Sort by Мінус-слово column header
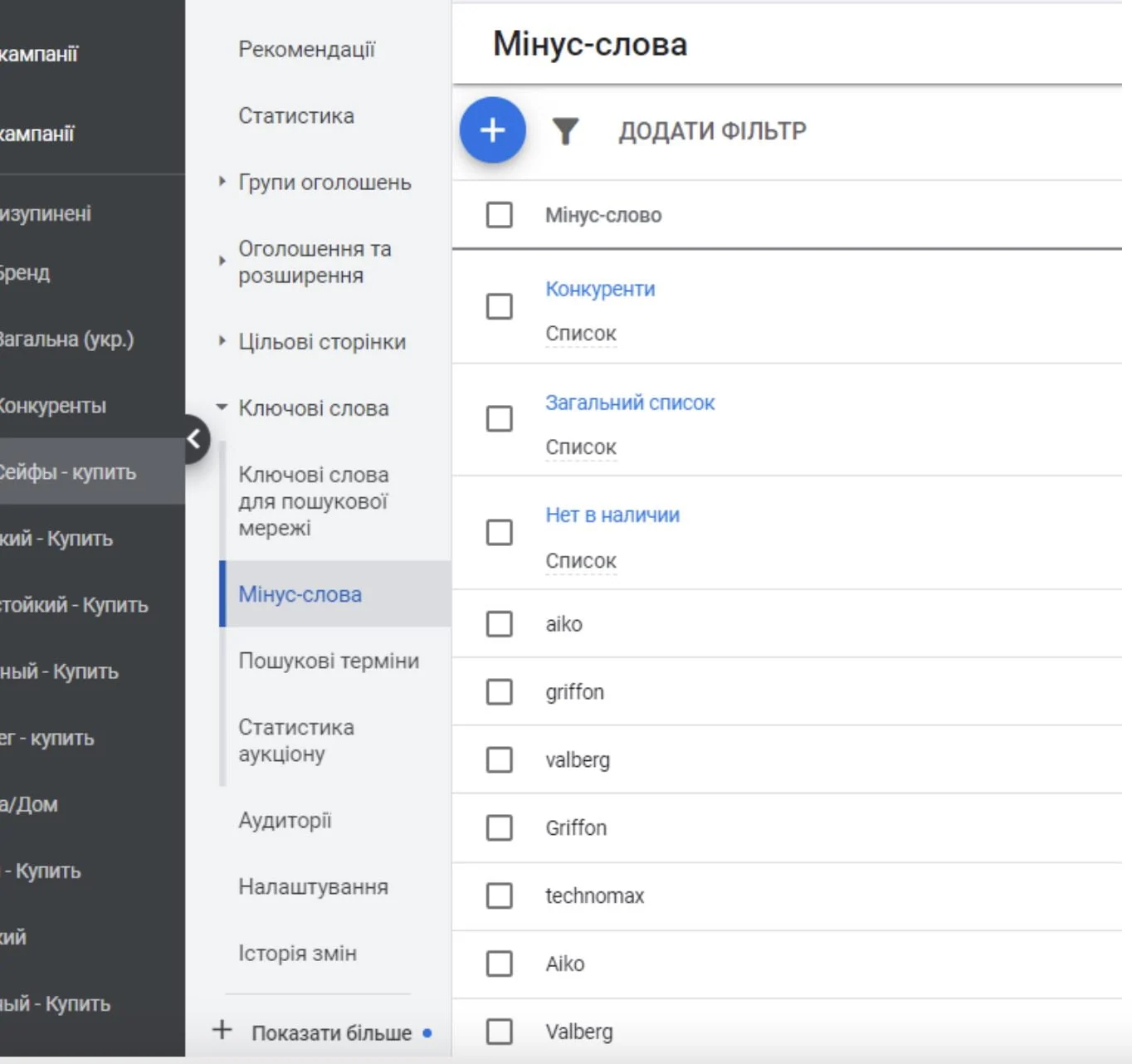The height and width of the screenshot is (1064, 1132). pos(603,215)
